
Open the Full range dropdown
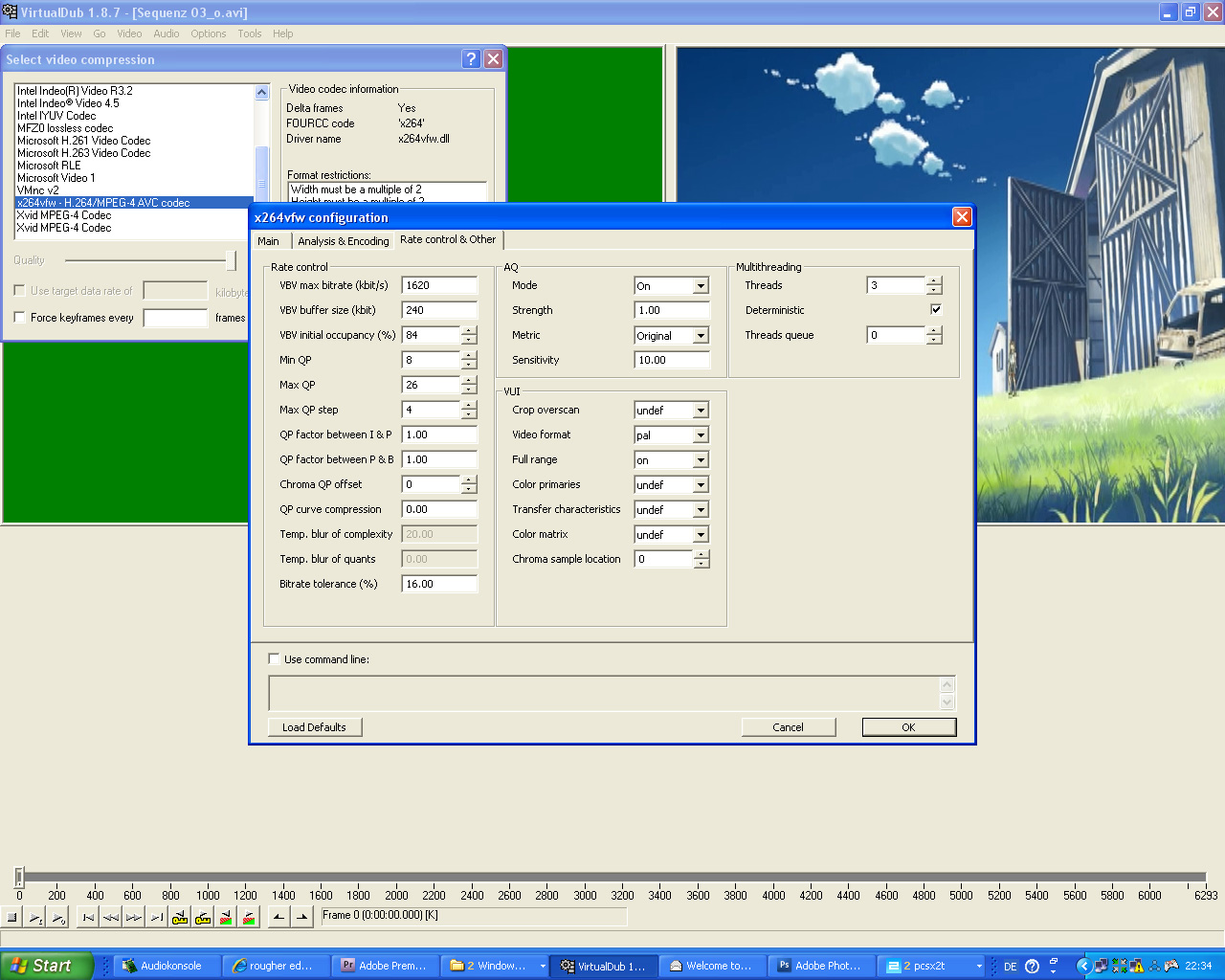point(701,460)
